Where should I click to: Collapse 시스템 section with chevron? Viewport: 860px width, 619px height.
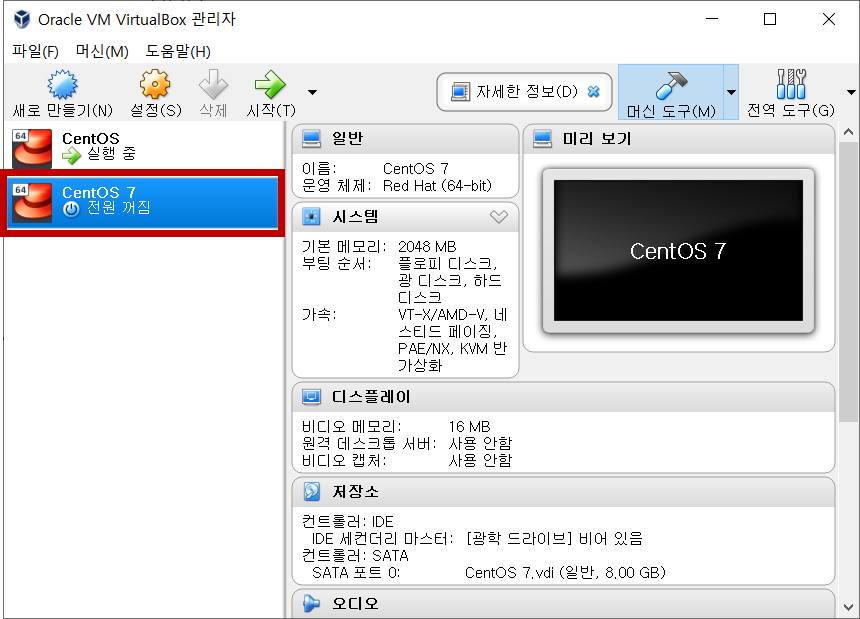[499, 217]
